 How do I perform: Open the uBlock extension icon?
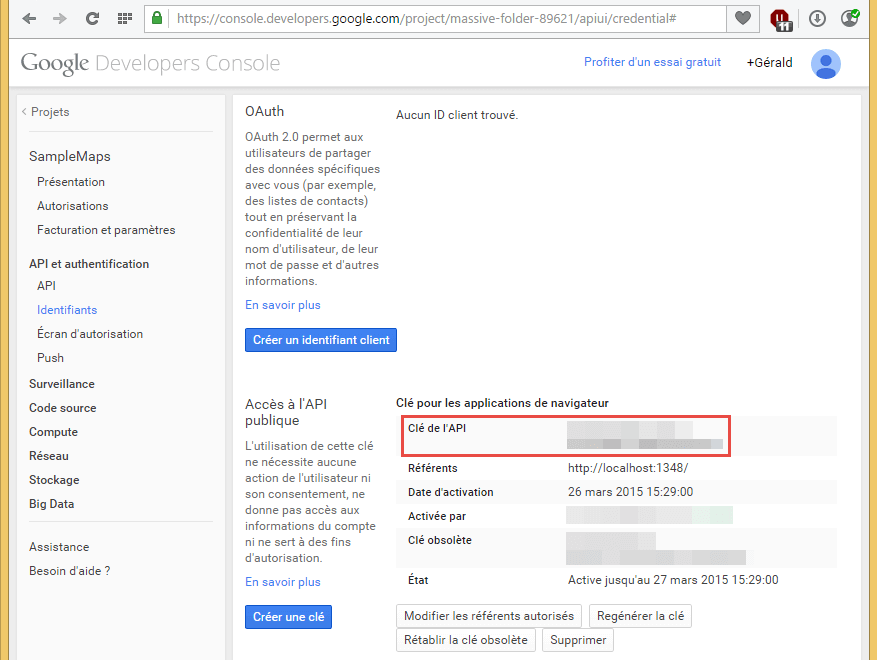[x=782, y=18]
